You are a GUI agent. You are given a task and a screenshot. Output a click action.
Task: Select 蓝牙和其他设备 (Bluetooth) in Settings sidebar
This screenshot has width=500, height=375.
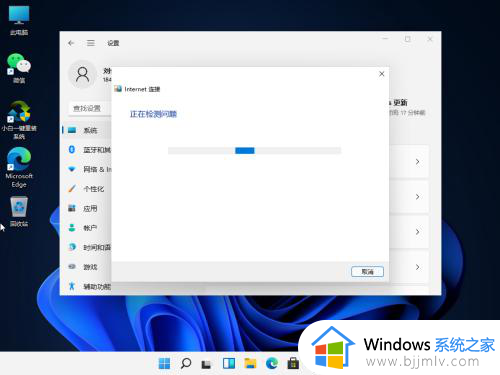pos(87,150)
